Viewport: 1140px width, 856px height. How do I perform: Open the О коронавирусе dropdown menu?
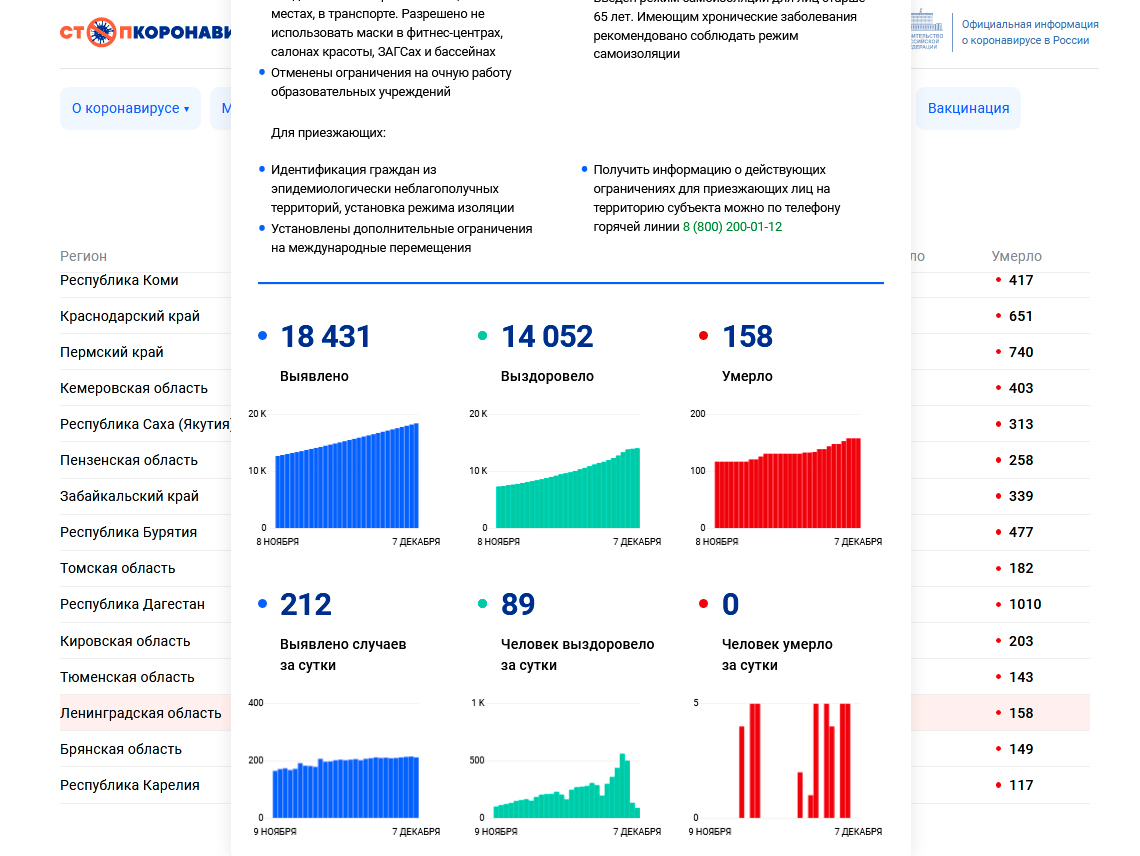pos(130,108)
